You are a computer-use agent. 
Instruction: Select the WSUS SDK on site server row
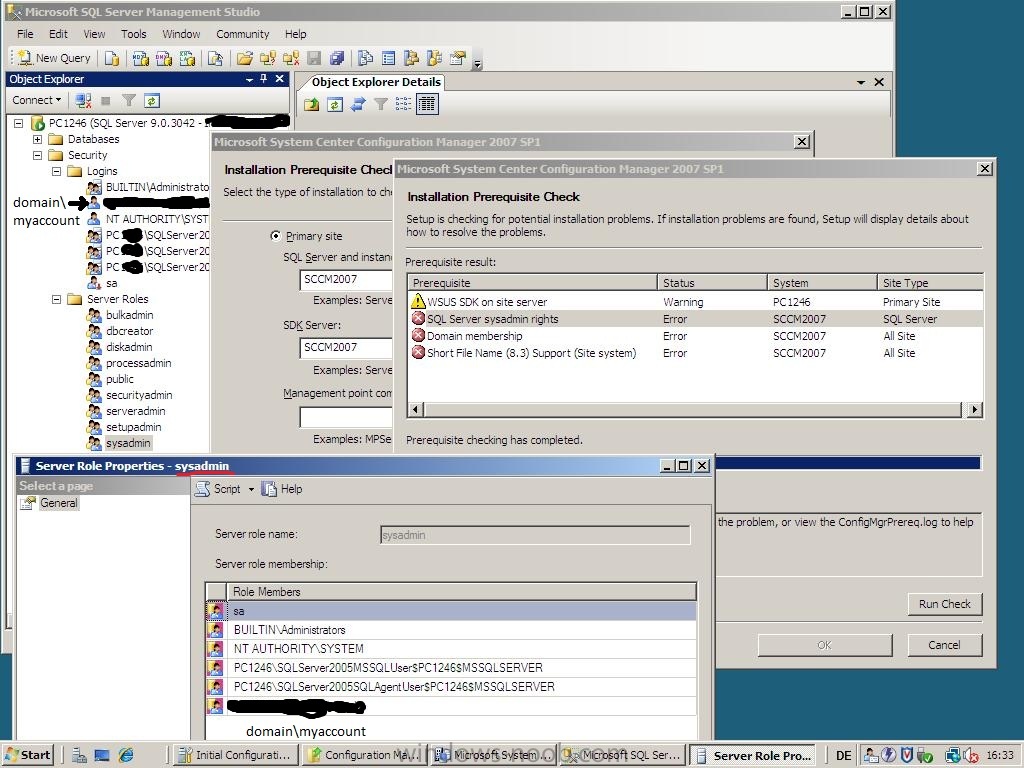pos(695,302)
